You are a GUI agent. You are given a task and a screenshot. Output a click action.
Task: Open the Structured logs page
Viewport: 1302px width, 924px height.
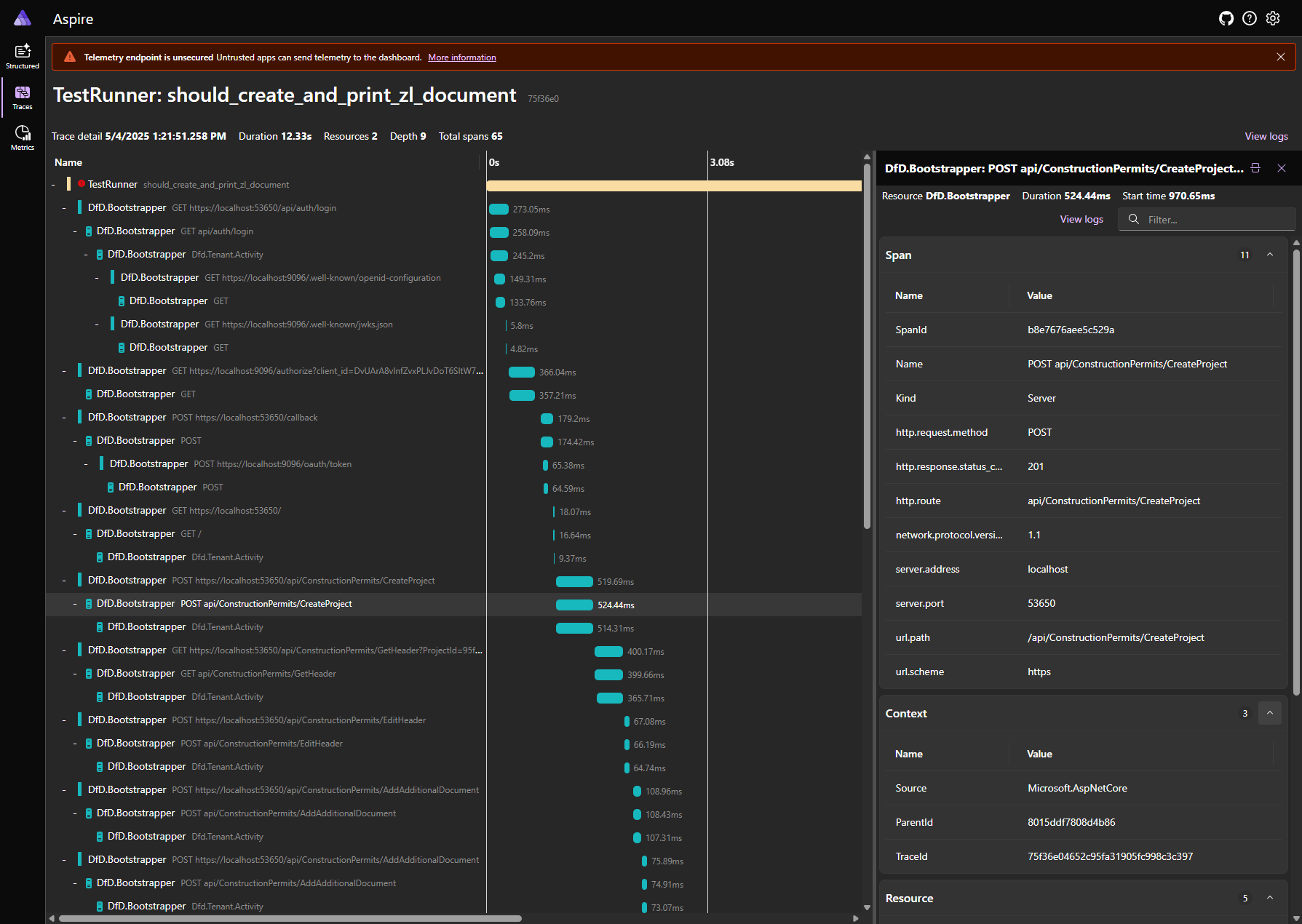click(23, 56)
